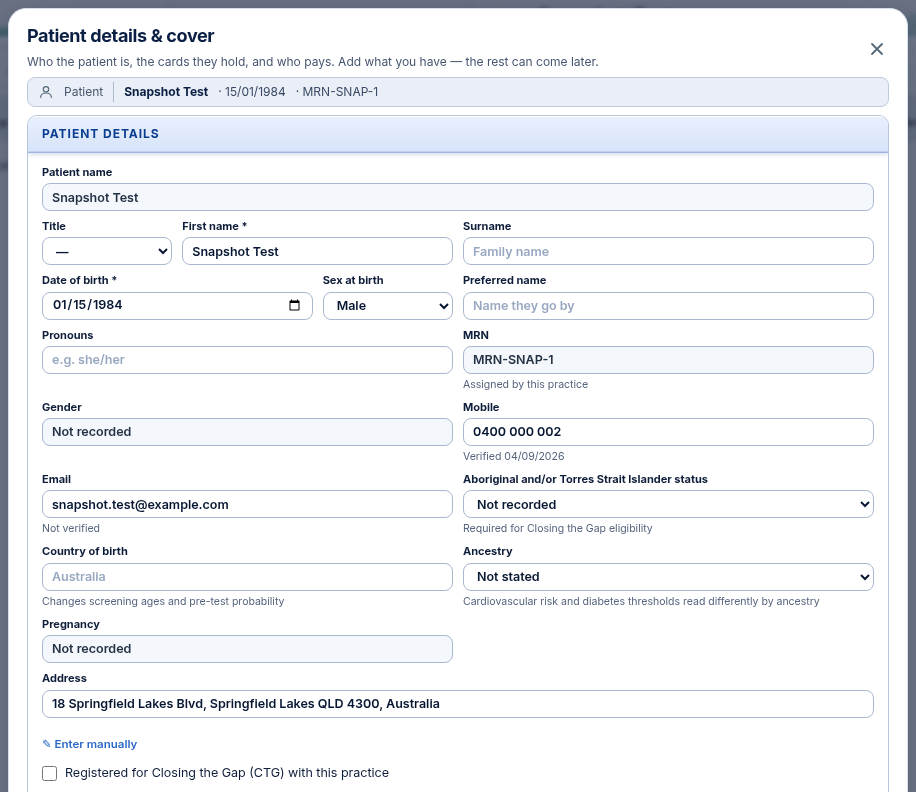Tick Registered for Closing the Gap checkbox
Viewport: 916px width, 792px height.
point(50,773)
